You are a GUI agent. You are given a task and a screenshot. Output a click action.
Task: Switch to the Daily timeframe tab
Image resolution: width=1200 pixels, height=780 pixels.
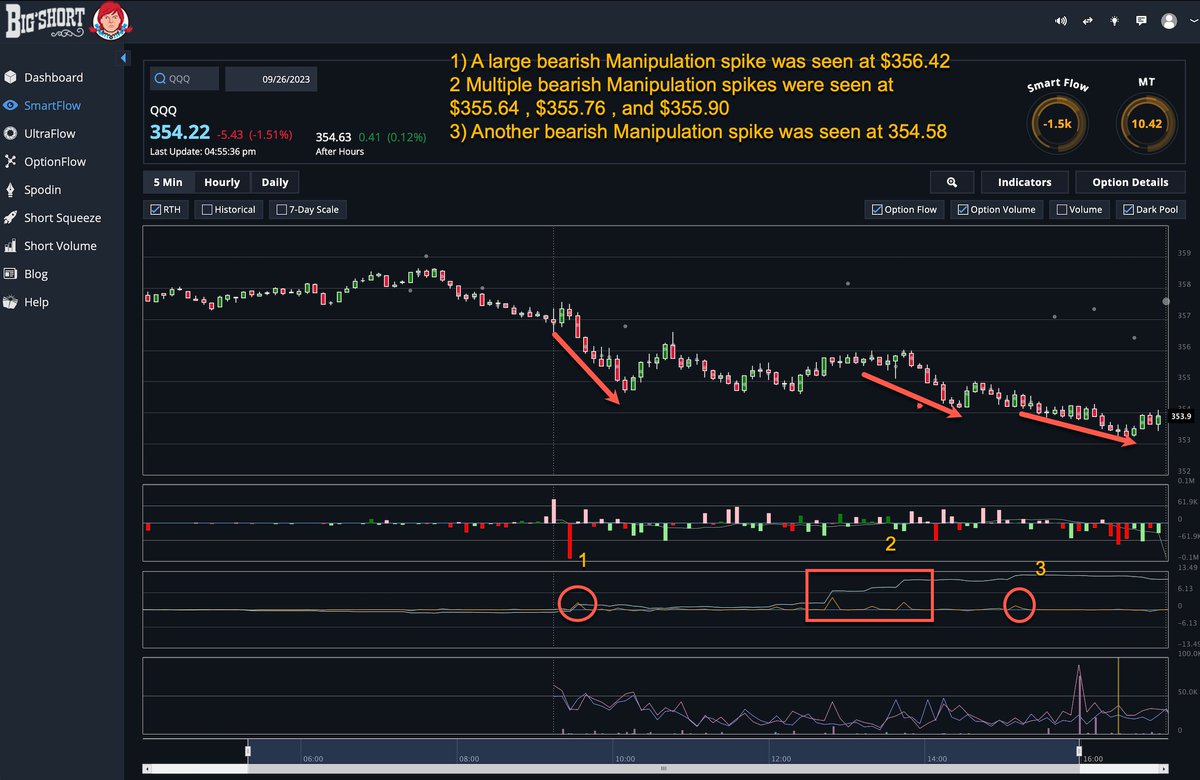275,182
